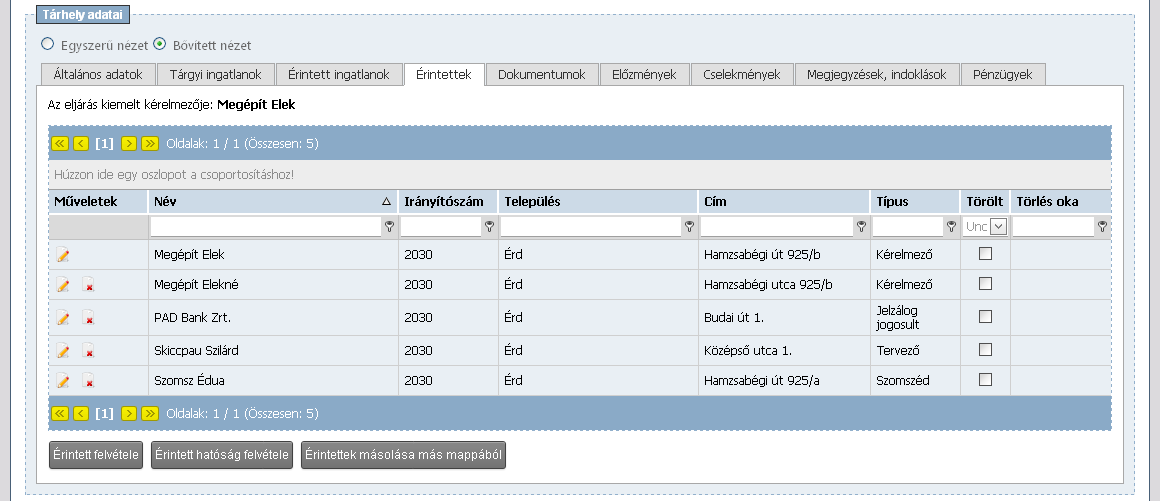
Task: Go to last page in top pager
Action: click(x=150, y=144)
